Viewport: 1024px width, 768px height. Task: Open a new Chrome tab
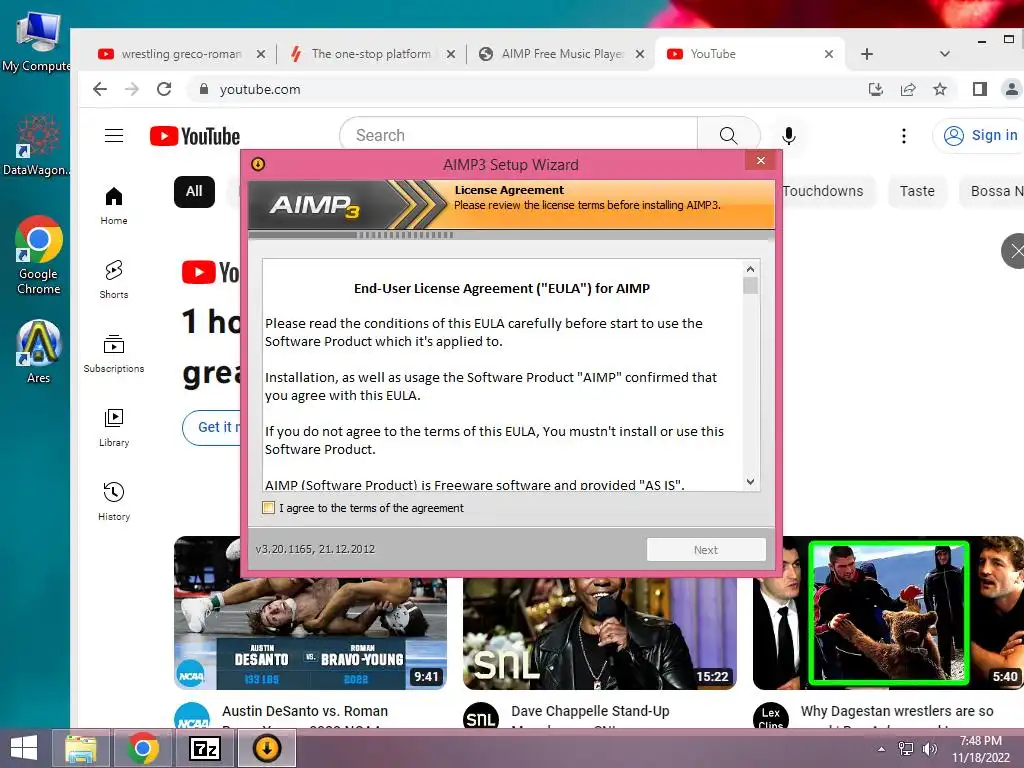click(867, 54)
